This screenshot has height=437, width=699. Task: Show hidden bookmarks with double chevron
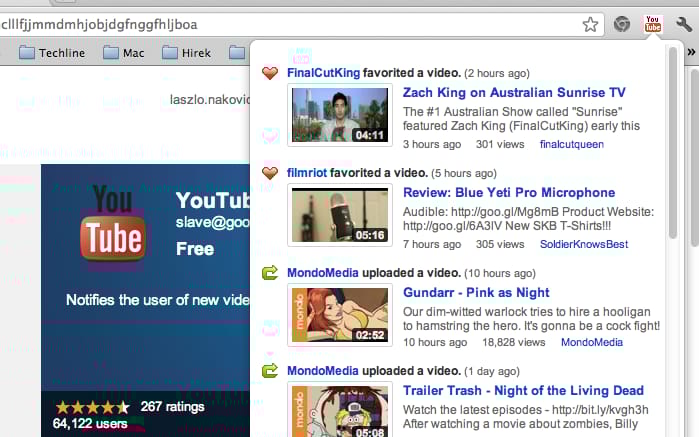point(691,52)
